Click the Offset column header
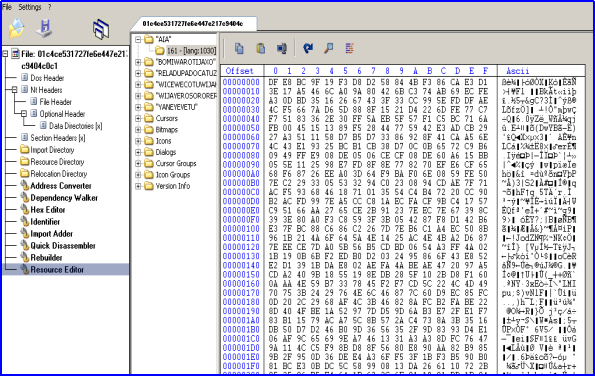The width and height of the screenshot is (595, 377). pyautogui.click(x=241, y=71)
